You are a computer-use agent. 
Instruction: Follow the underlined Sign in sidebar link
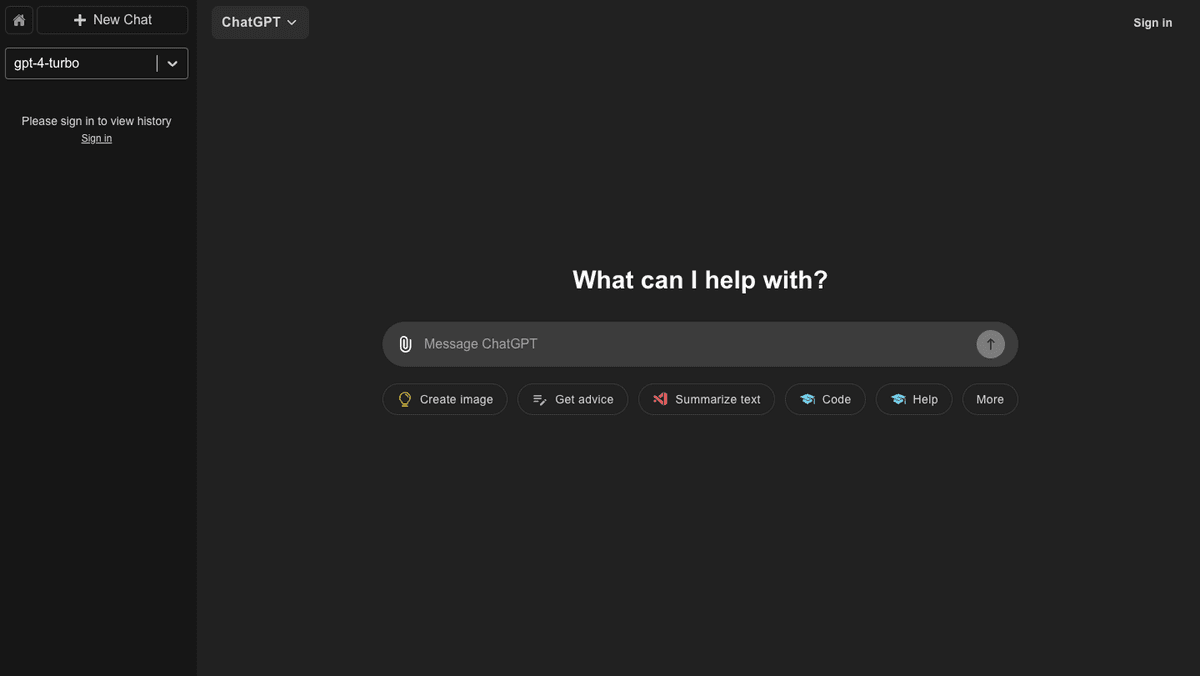pos(96,138)
